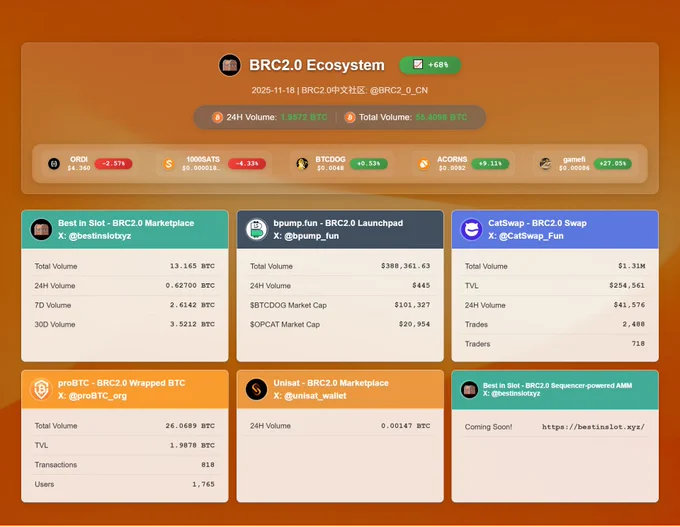Click the proBTC TVL 1.9878 BTC value
Image resolution: width=680 pixels, height=527 pixels.
(x=192, y=445)
